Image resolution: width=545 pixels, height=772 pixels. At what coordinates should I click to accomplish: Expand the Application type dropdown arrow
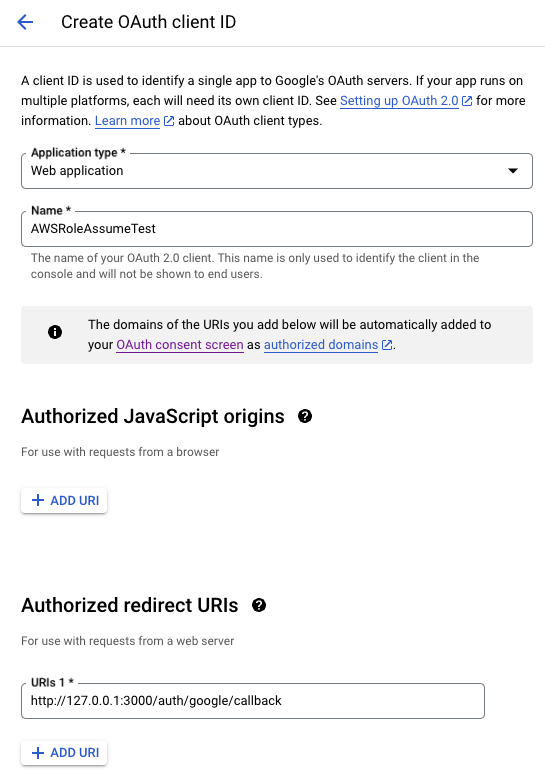point(513,171)
